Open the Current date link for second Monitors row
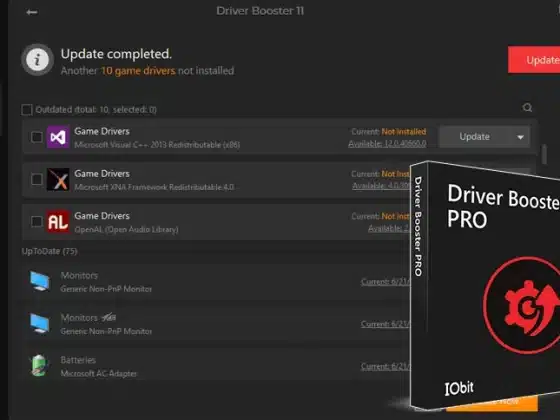Screen dimensions: 560x420 click(x=386, y=324)
